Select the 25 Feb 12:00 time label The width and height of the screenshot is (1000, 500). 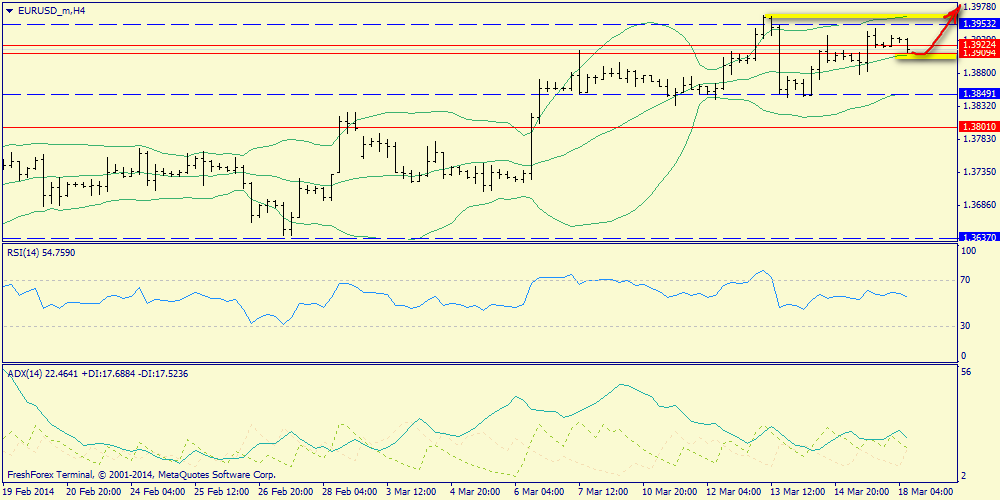coord(221,492)
